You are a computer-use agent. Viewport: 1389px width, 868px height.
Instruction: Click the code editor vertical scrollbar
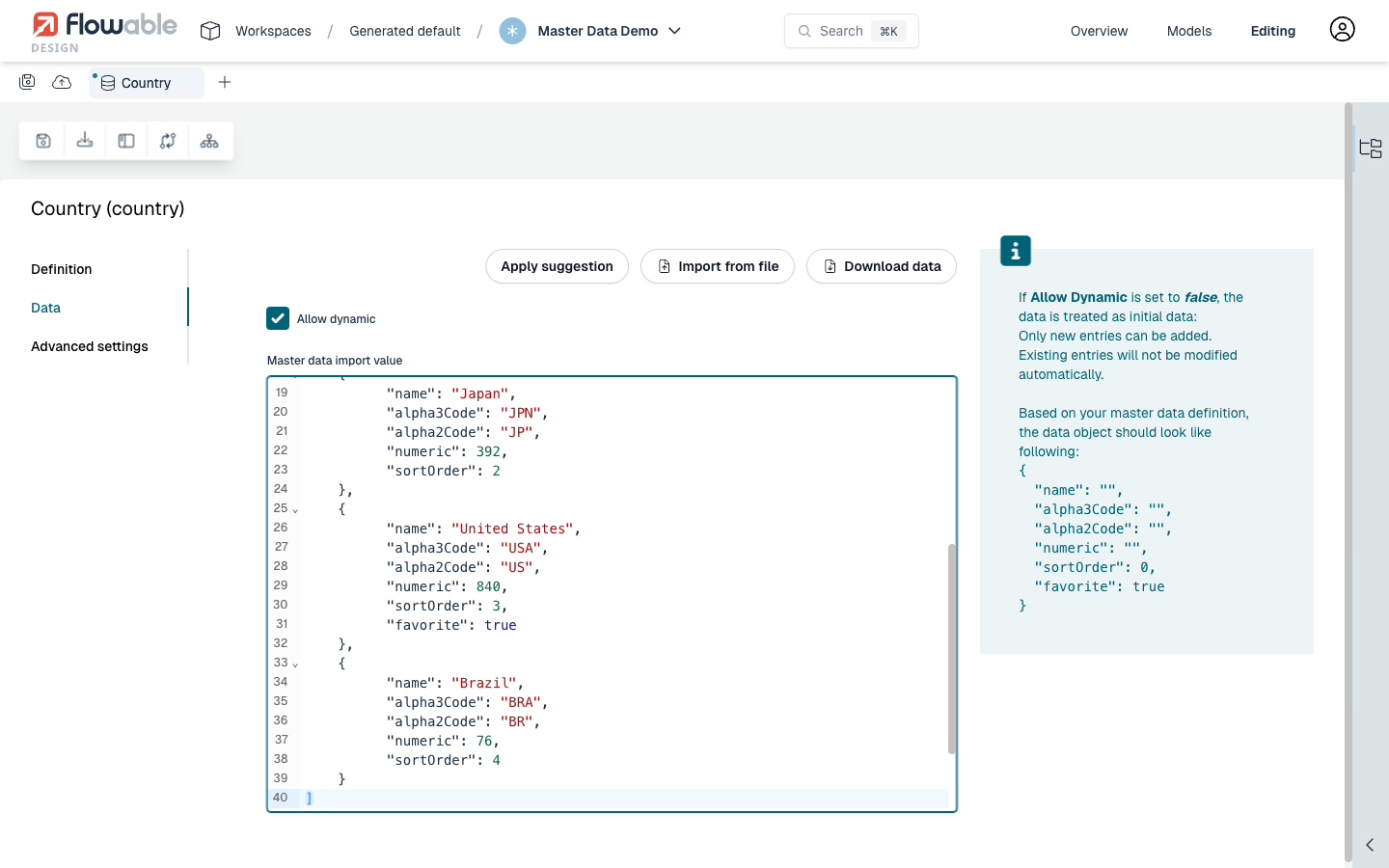[x=951, y=648]
